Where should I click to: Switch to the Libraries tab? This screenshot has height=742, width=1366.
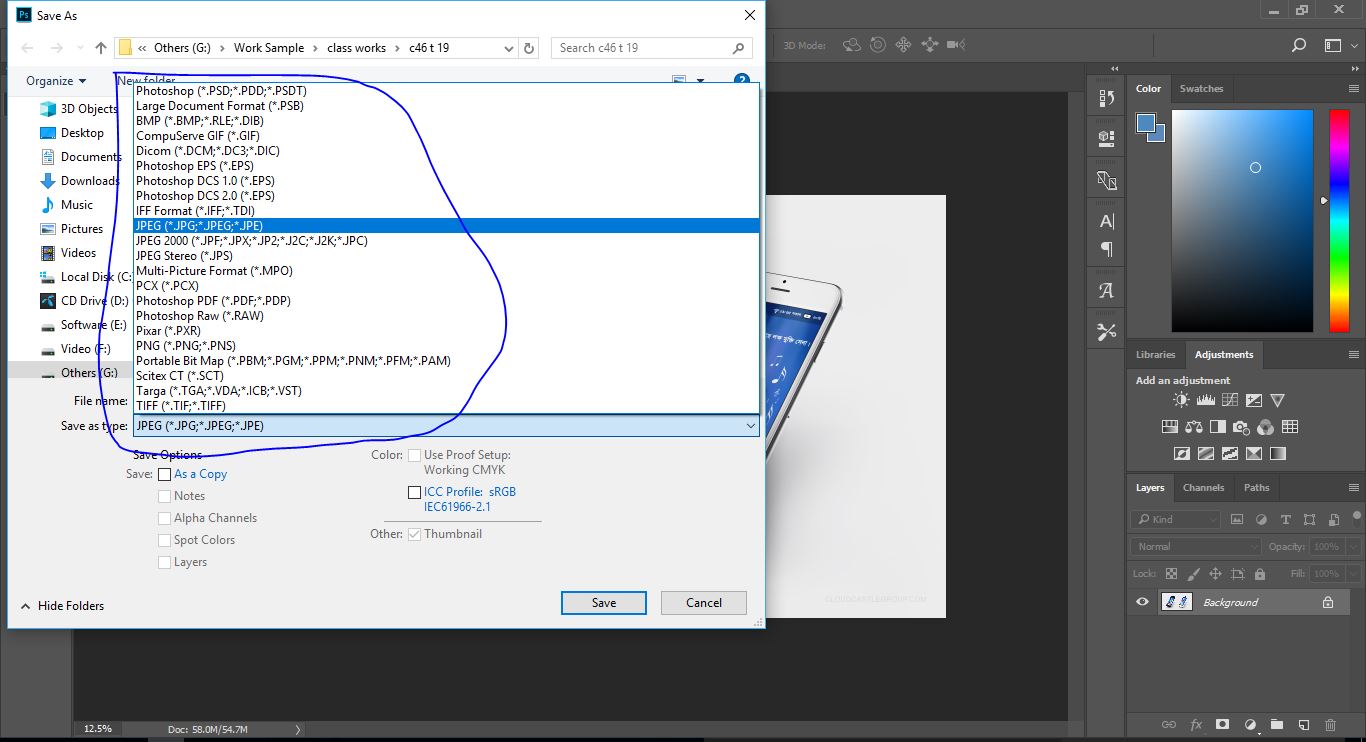pos(1155,354)
